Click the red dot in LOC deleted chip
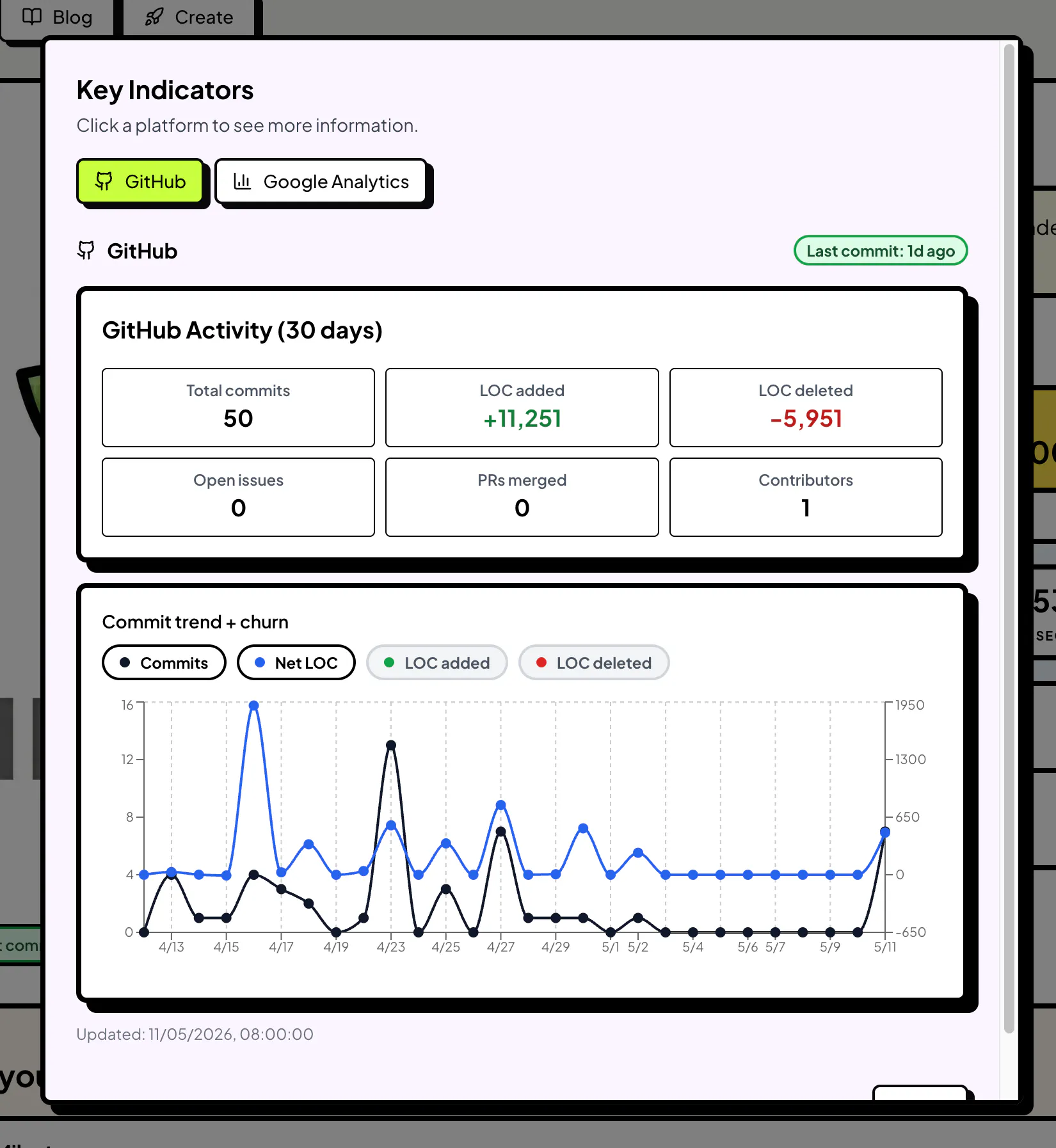The image size is (1056, 1148). point(541,663)
